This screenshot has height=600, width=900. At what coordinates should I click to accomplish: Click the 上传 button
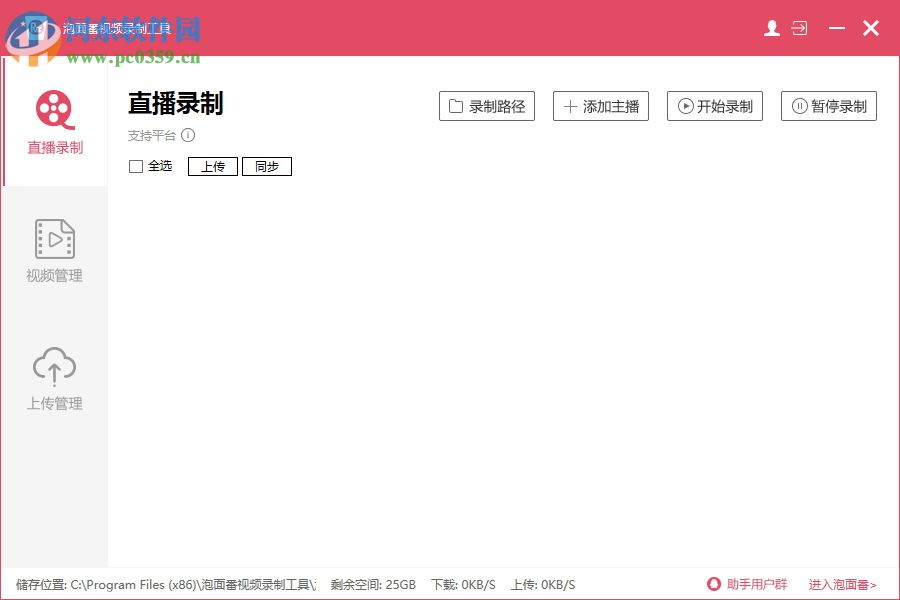tap(212, 166)
